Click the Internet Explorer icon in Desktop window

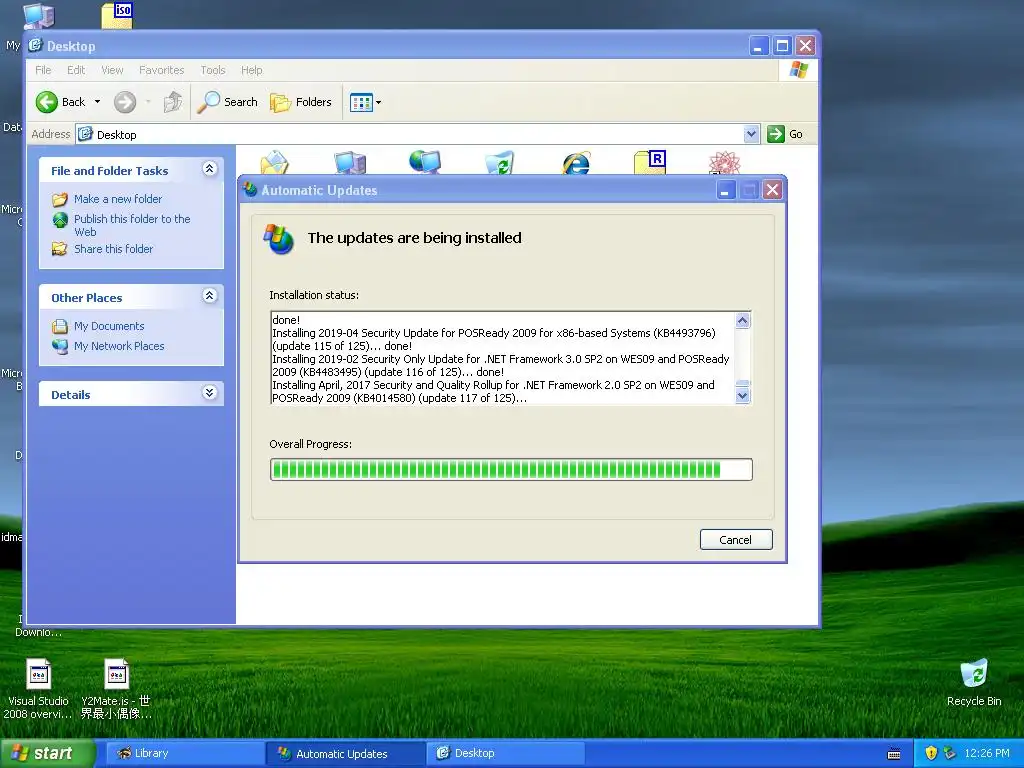(576, 163)
